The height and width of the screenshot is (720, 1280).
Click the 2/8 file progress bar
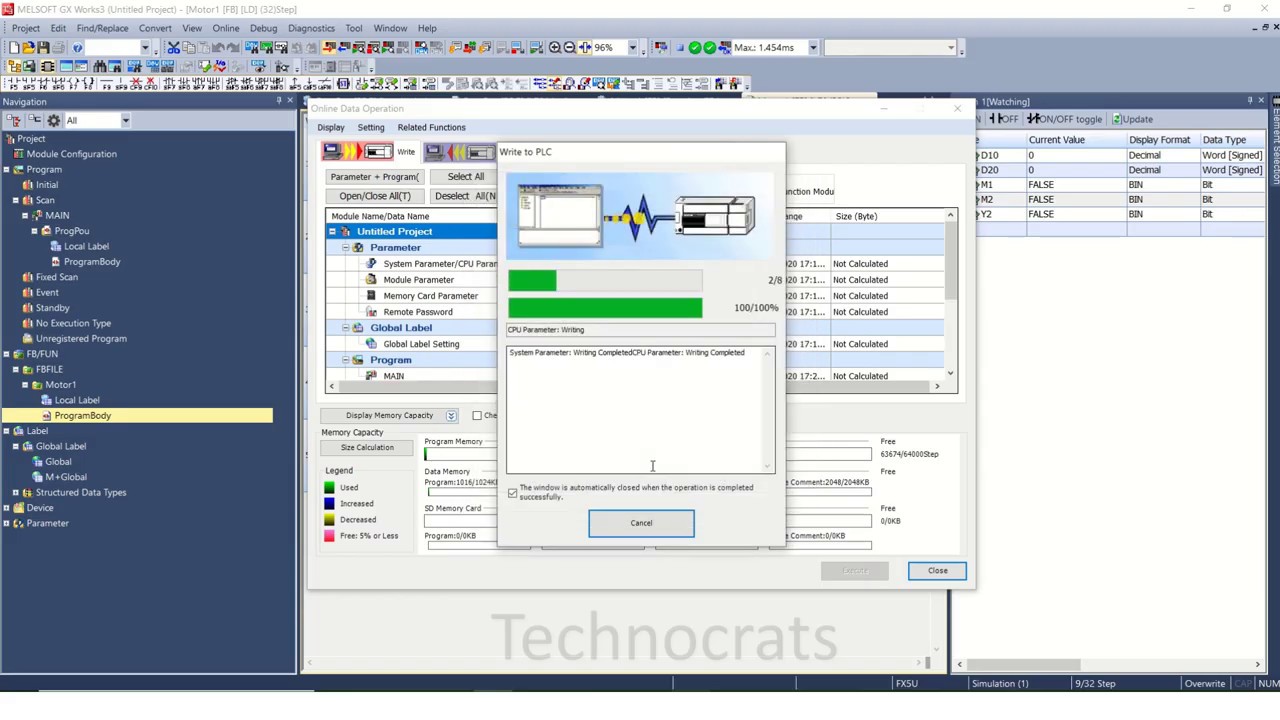click(605, 281)
